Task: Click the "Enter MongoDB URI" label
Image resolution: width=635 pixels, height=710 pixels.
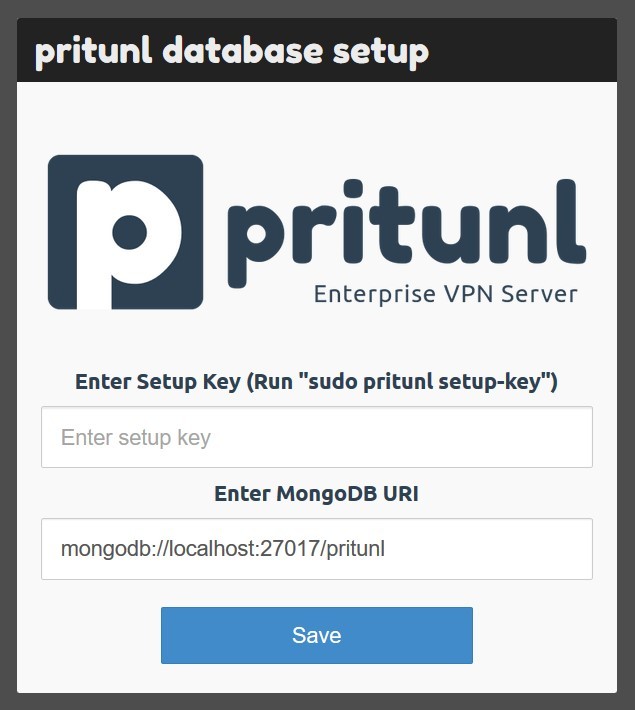Action: point(316,493)
